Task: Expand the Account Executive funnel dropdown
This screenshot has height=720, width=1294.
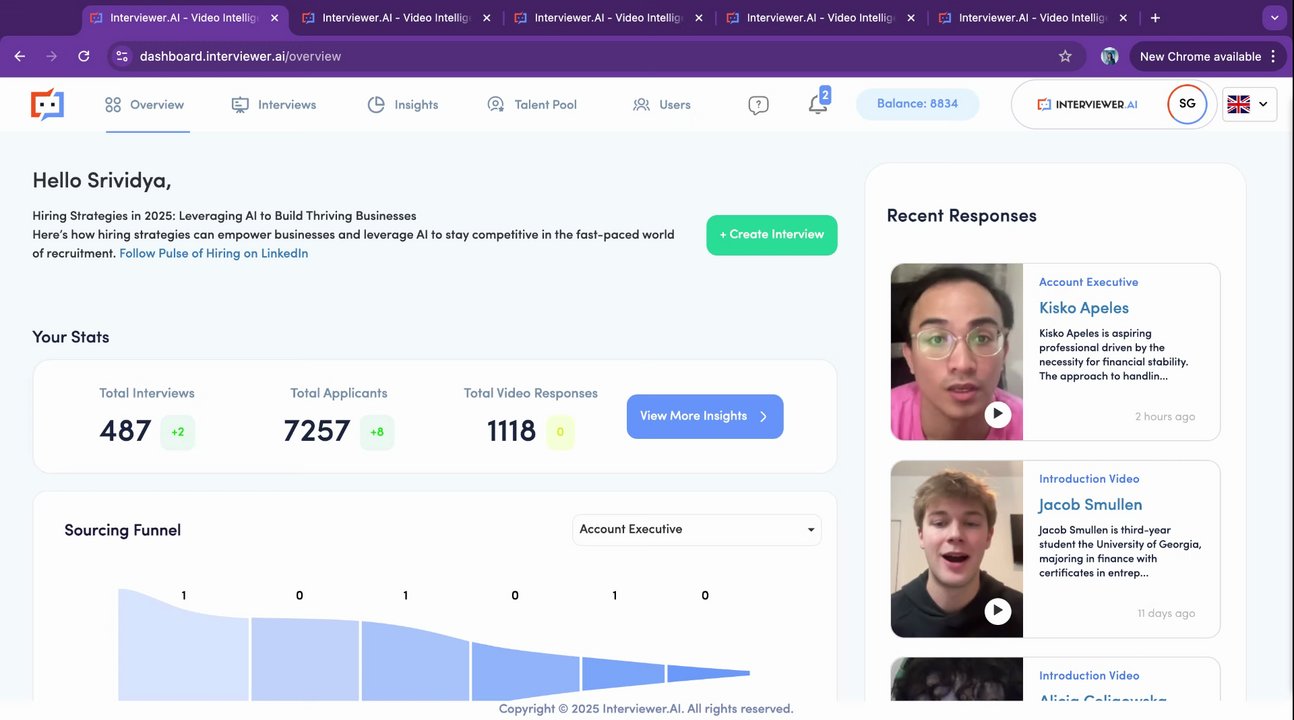Action: (697, 529)
